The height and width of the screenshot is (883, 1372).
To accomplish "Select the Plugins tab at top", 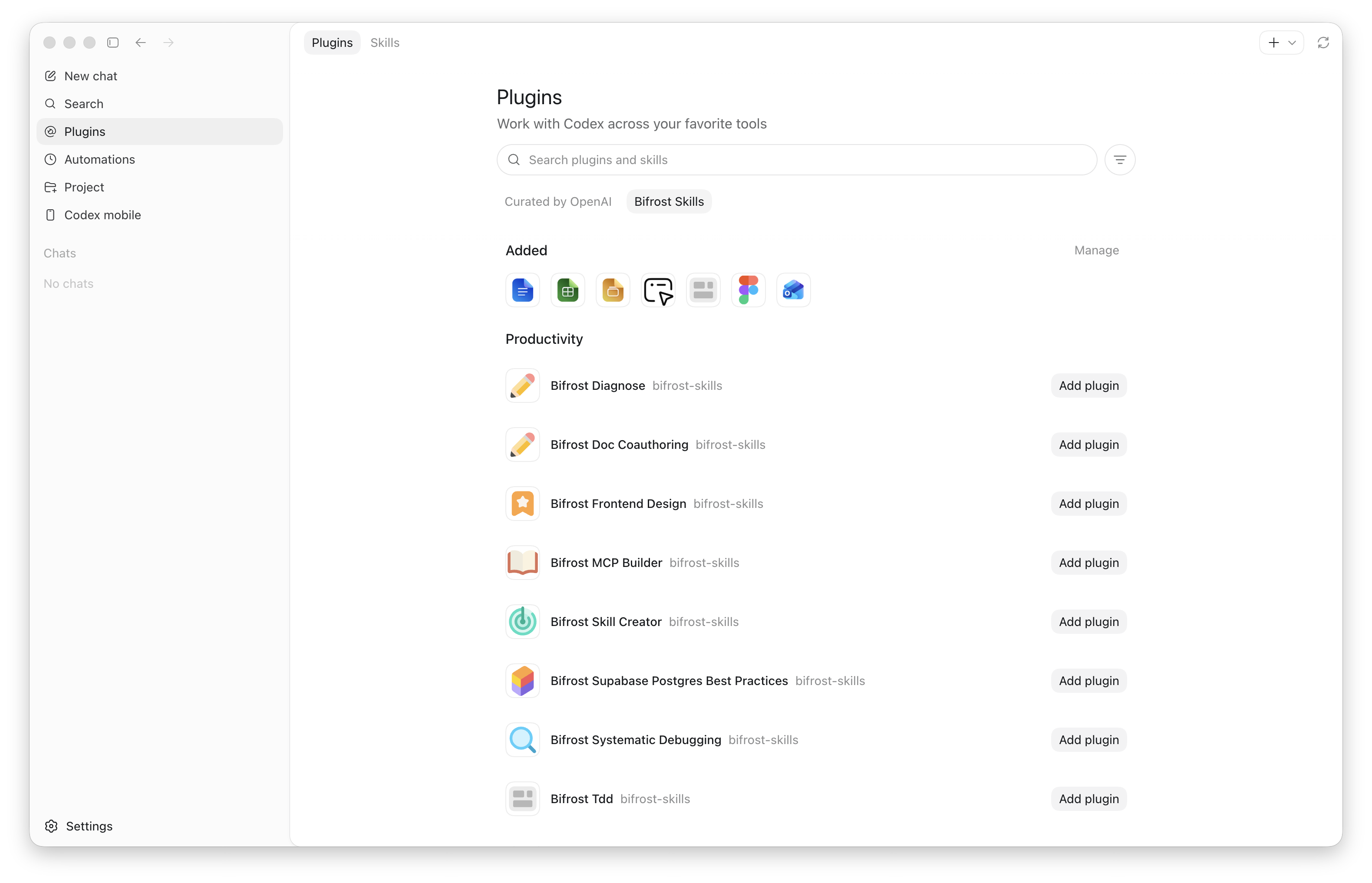I will point(332,43).
